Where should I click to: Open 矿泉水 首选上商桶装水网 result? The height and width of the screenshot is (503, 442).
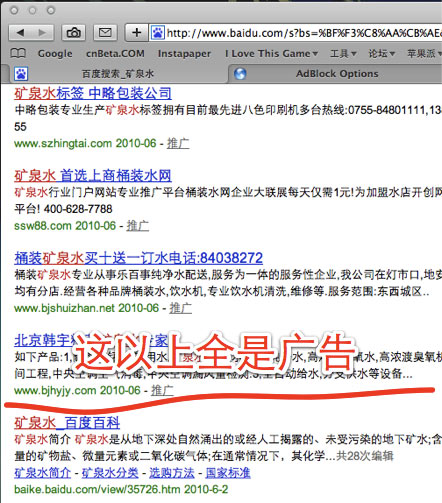point(93,175)
